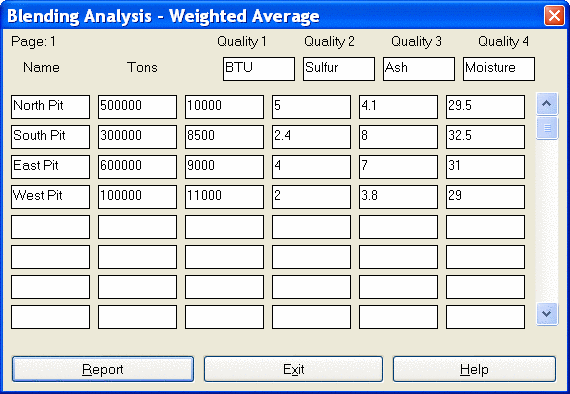Select South Pit sulfur value 2.4
Image resolution: width=570 pixels, height=394 pixels.
pyautogui.click(x=311, y=137)
